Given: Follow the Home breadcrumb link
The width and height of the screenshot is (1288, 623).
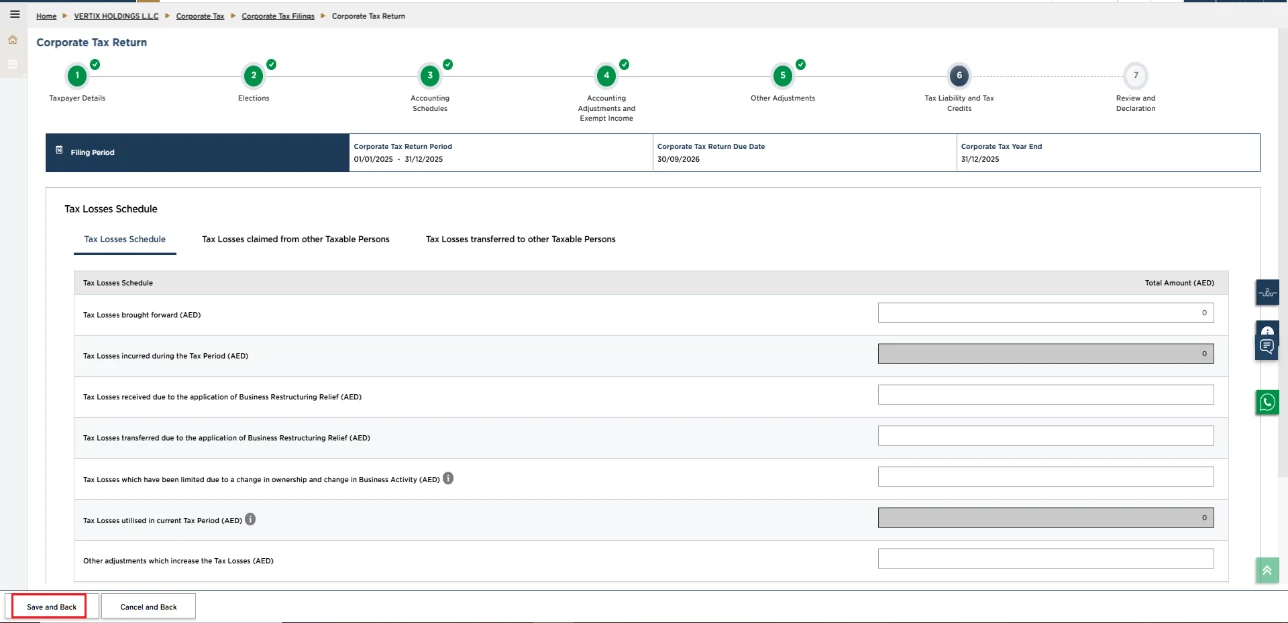Looking at the screenshot, I should pos(46,16).
